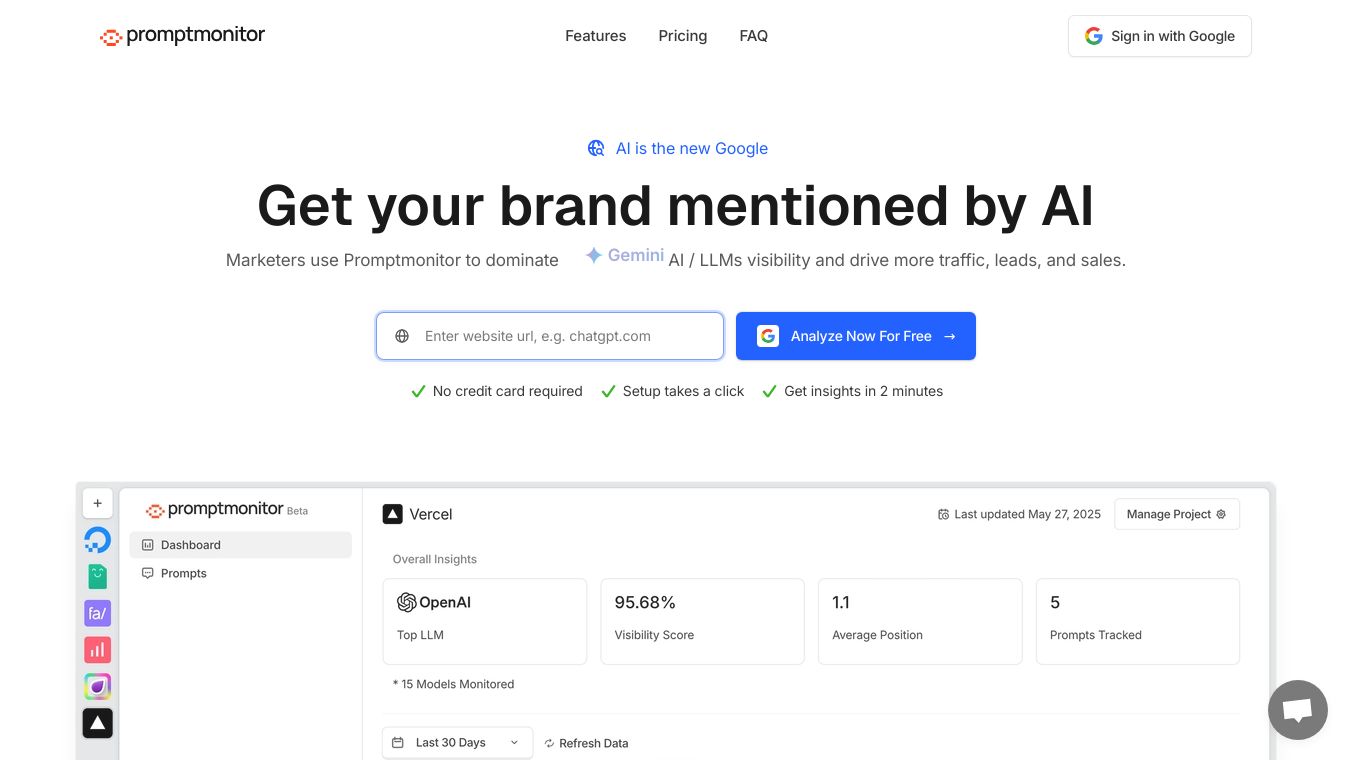This screenshot has height=760, width=1352.
Task: Click Sign in with Google button
Action: tap(1159, 36)
